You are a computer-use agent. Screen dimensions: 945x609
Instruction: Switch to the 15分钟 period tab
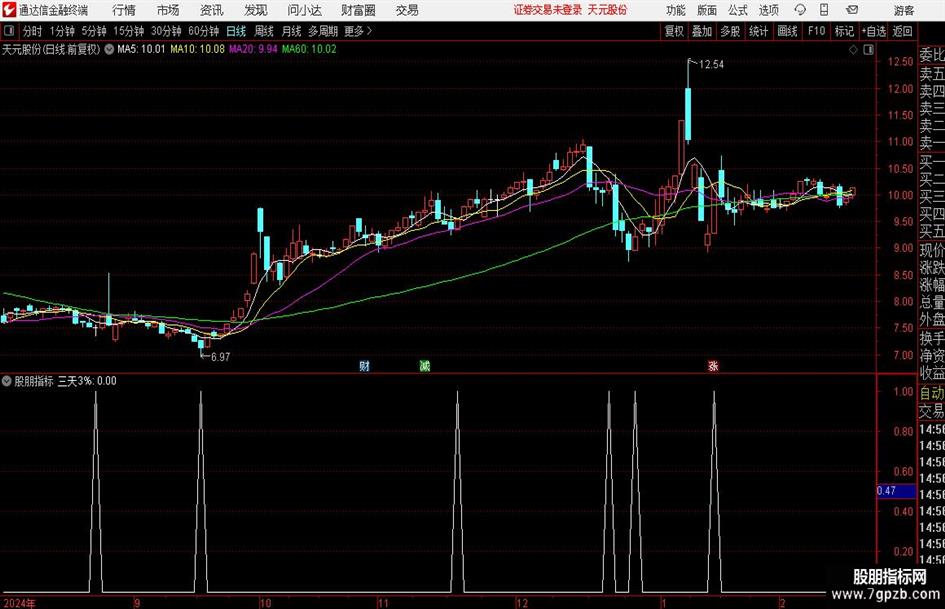[128, 31]
